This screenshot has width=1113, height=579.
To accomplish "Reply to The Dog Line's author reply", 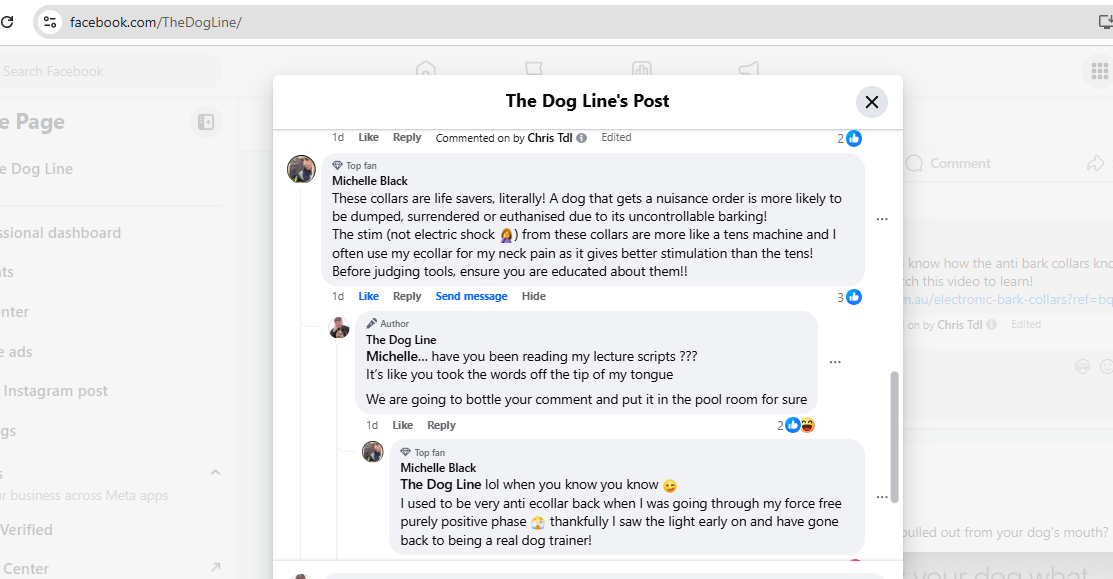I will coord(441,425).
